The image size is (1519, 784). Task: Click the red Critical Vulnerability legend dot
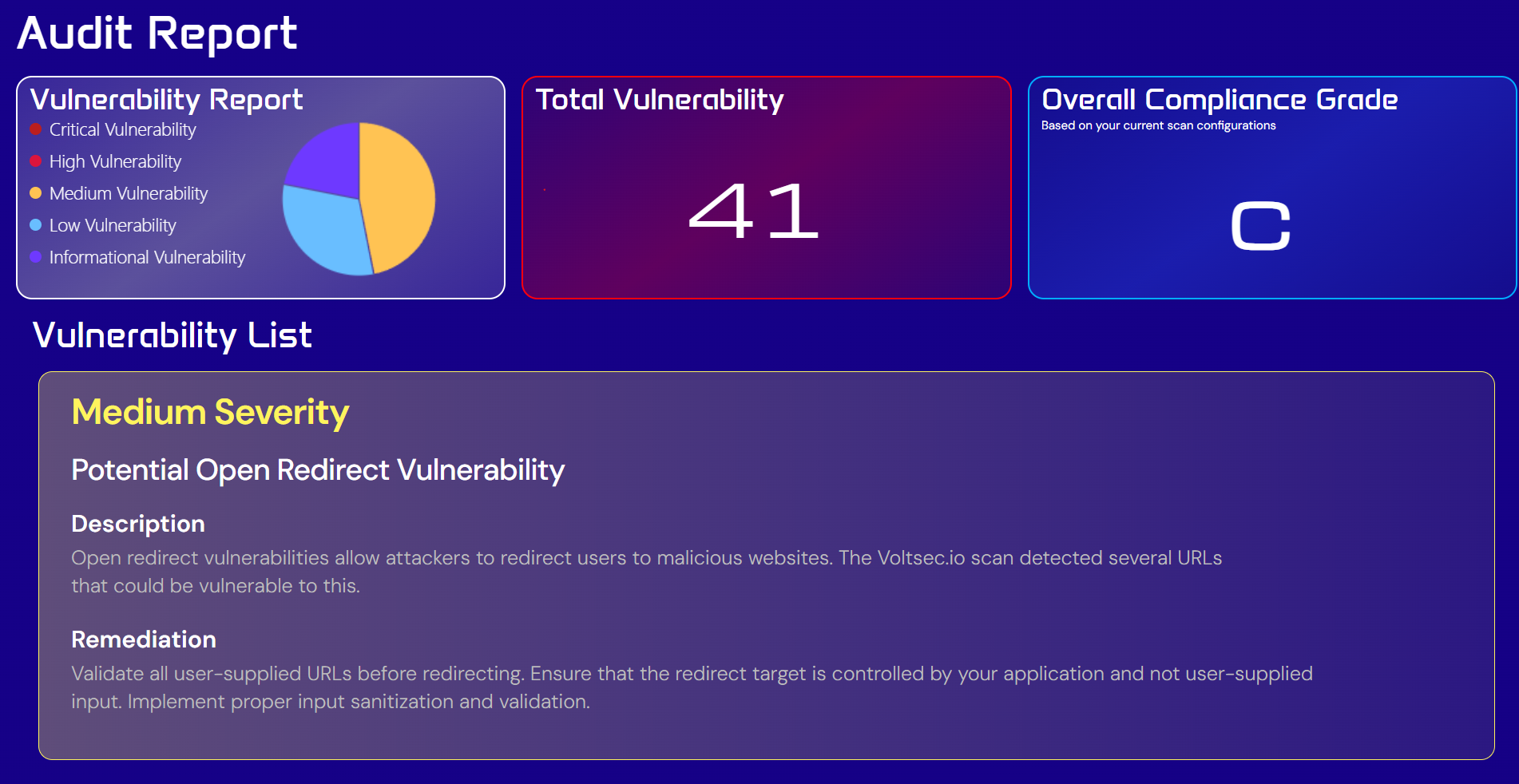pyautogui.click(x=36, y=129)
